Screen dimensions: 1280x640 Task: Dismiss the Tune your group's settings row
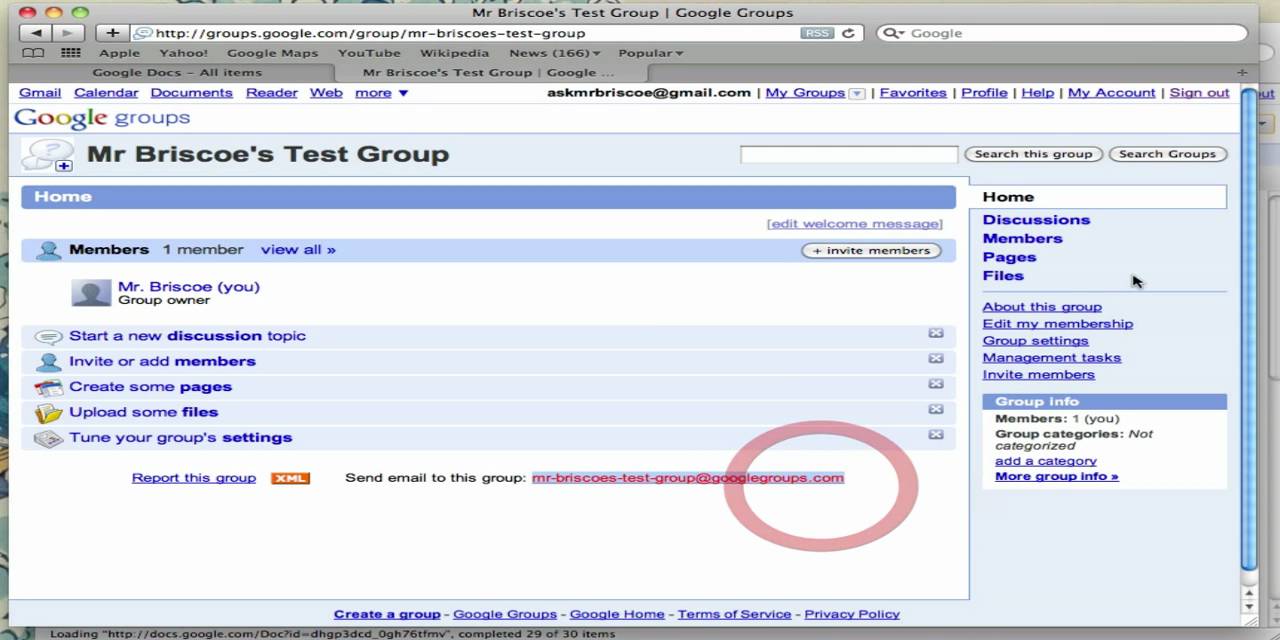pos(936,435)
